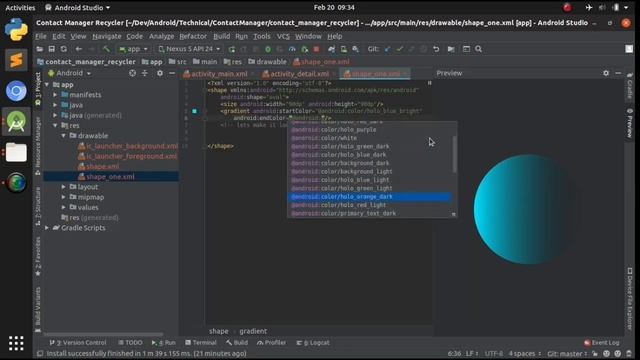This screenshot has width=640, height=360.
Task: Open the Profiler tool window
Action: tap(271, 343)
